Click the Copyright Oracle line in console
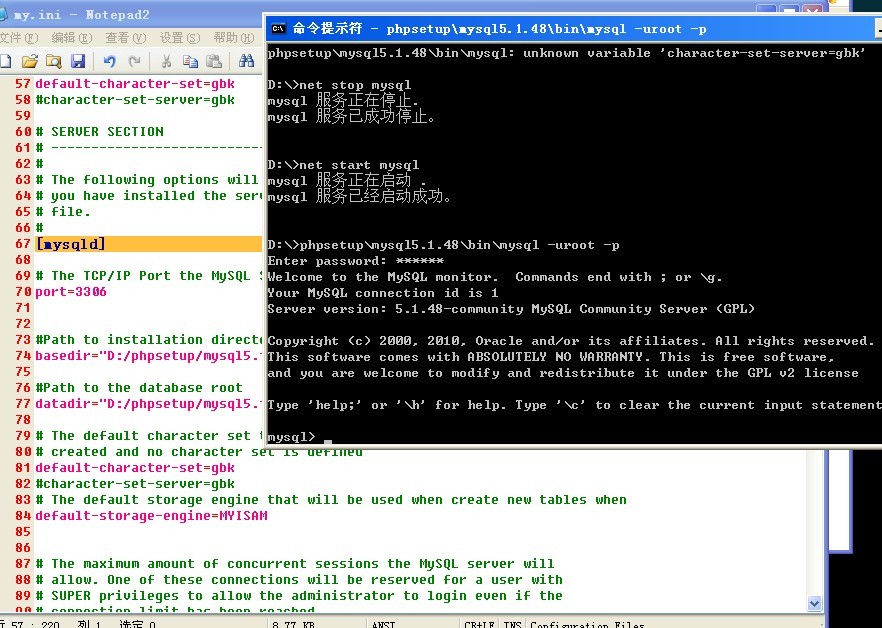The image size is (882, 628). pos(571,341)
